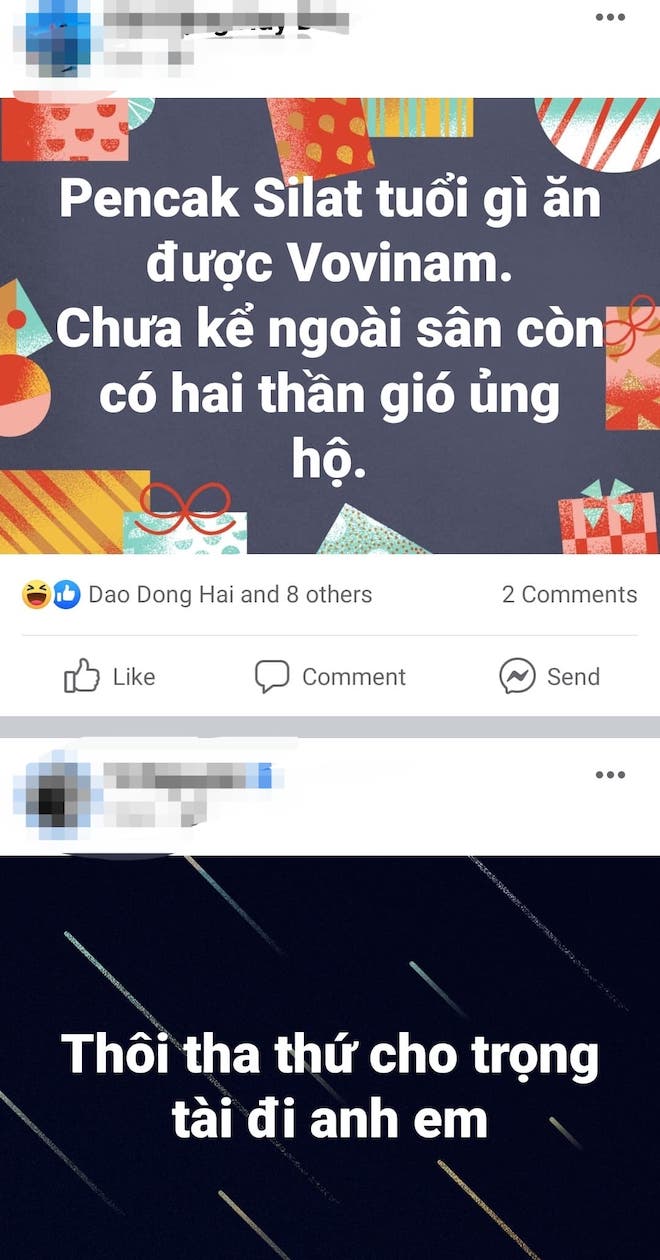Tap the thumbs-up Like icon
Screen dimensions: 660x1260
[x=82, y=677]
